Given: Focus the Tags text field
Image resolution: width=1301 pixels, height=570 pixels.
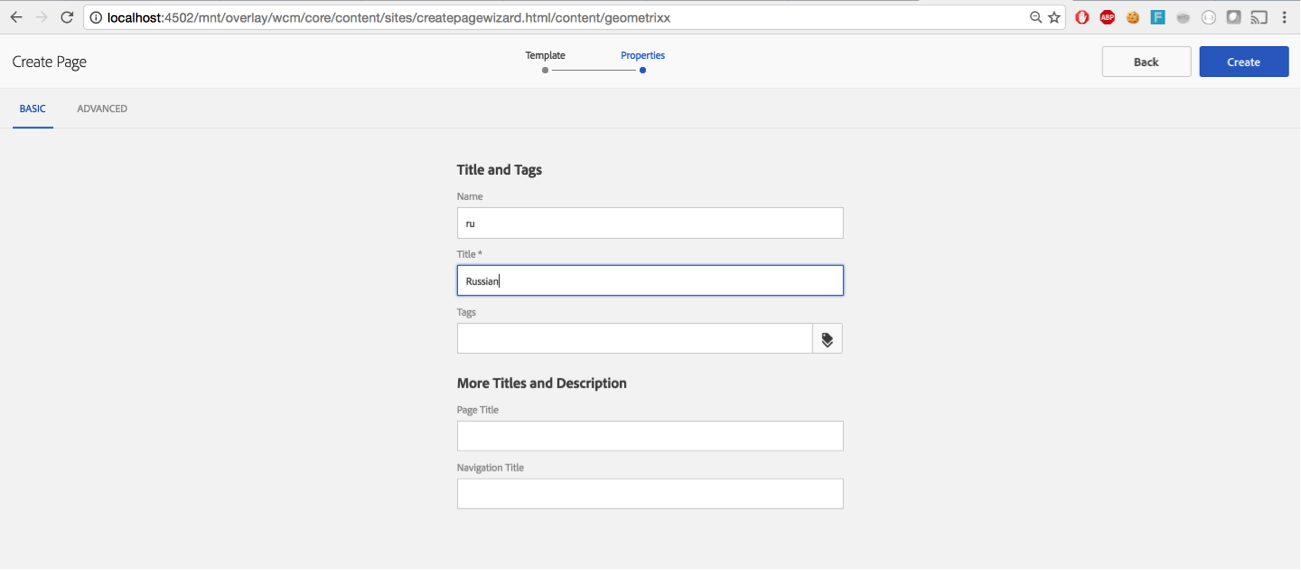Looking at the screenshot, I should [x=634, y=339].
